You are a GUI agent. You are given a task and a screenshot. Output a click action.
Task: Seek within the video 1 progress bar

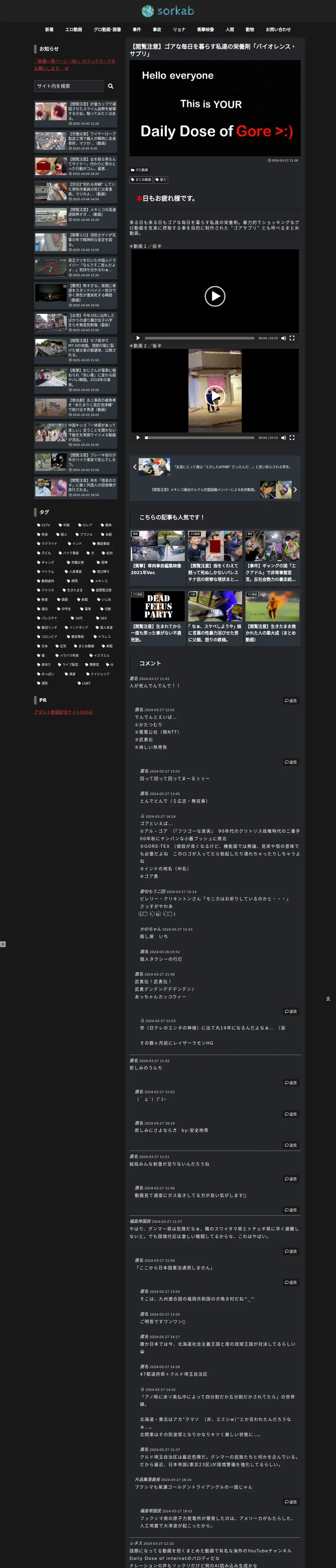pos(199,338)
